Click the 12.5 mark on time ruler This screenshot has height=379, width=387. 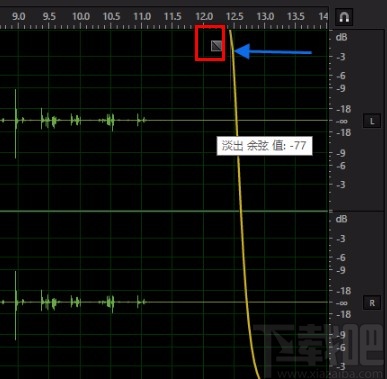(234, 16)
